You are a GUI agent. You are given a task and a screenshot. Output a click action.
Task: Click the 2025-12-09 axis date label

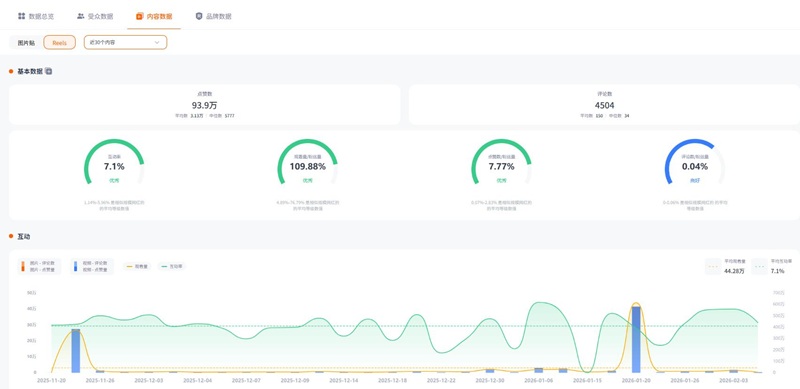(295, 380)
